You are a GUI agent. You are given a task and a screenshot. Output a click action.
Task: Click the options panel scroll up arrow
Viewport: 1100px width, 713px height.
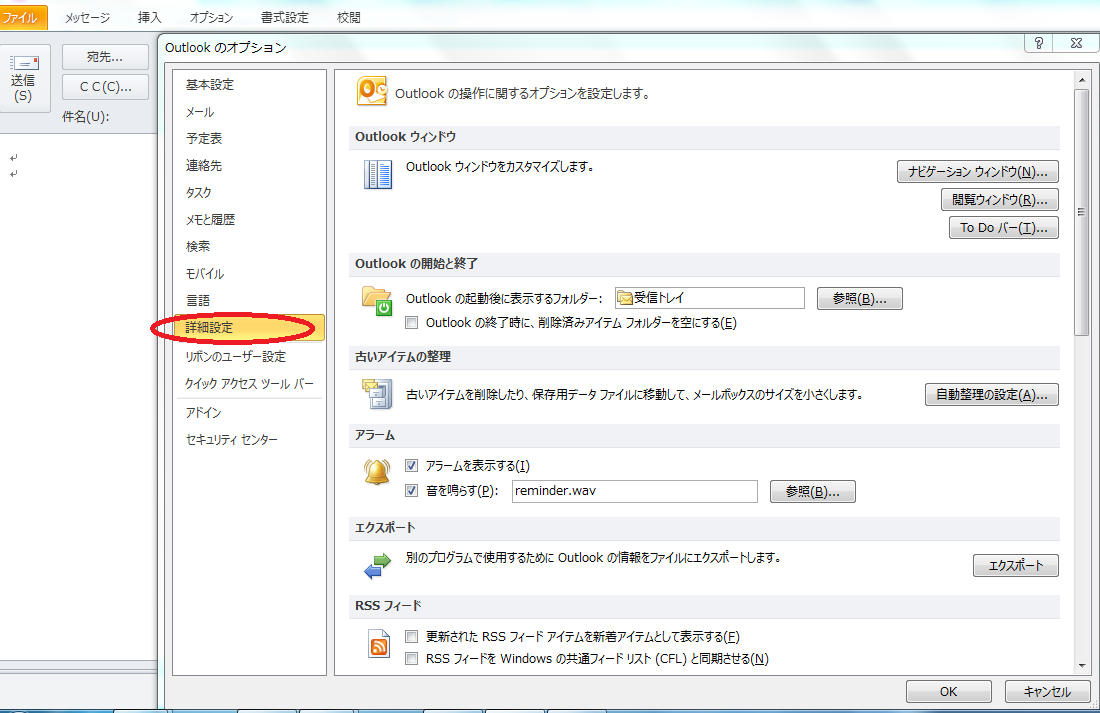1082,80
